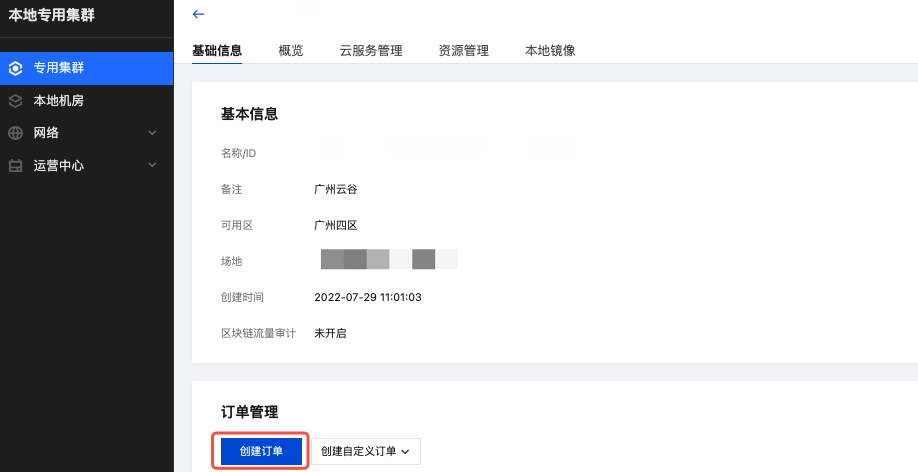The width and height of the screenshot is (918, 472).
Task: Click the 运营中心 icon in sidebar
Action: tap(15, 166)
